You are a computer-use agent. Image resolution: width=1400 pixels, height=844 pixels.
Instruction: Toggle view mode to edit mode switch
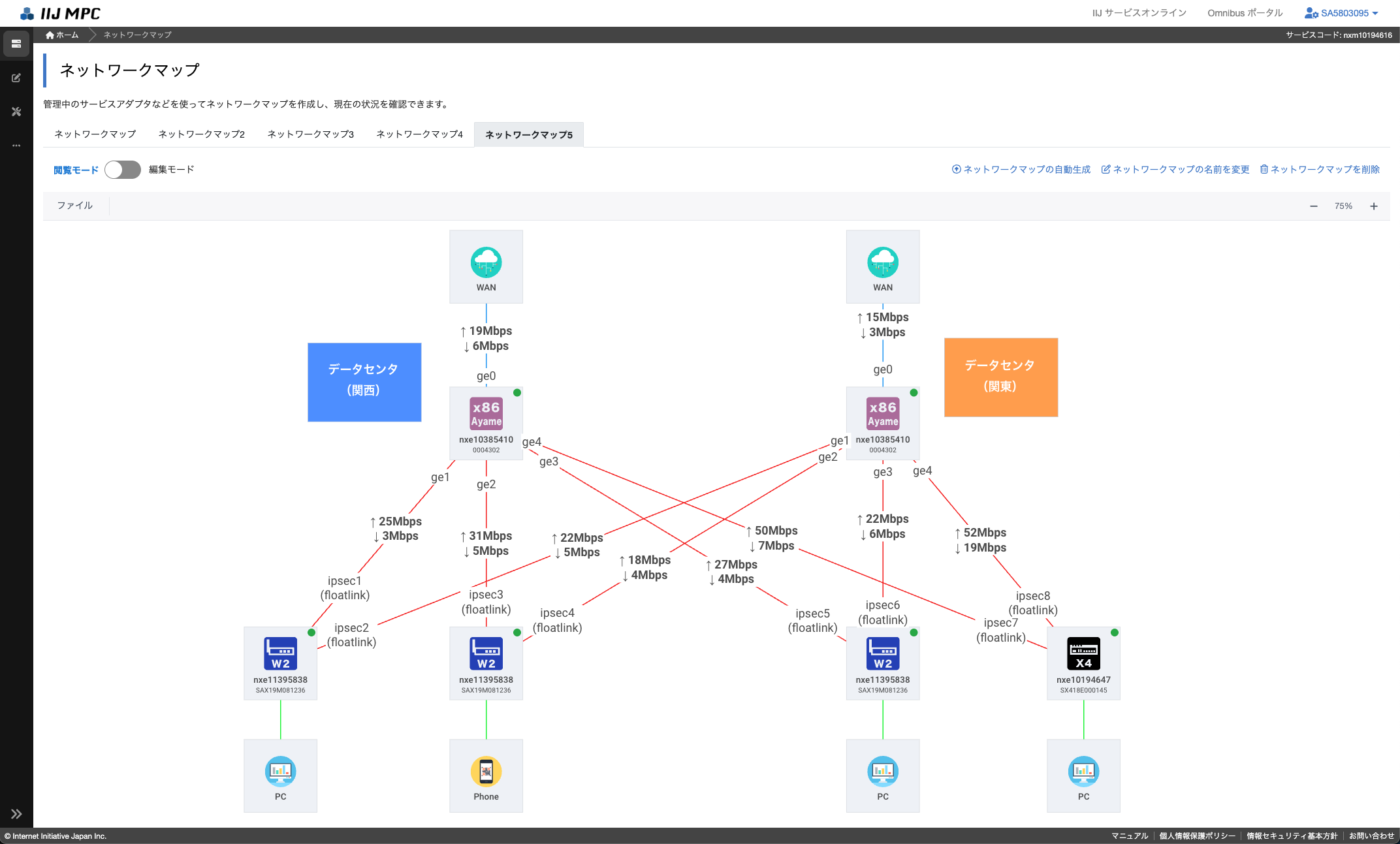123,170
